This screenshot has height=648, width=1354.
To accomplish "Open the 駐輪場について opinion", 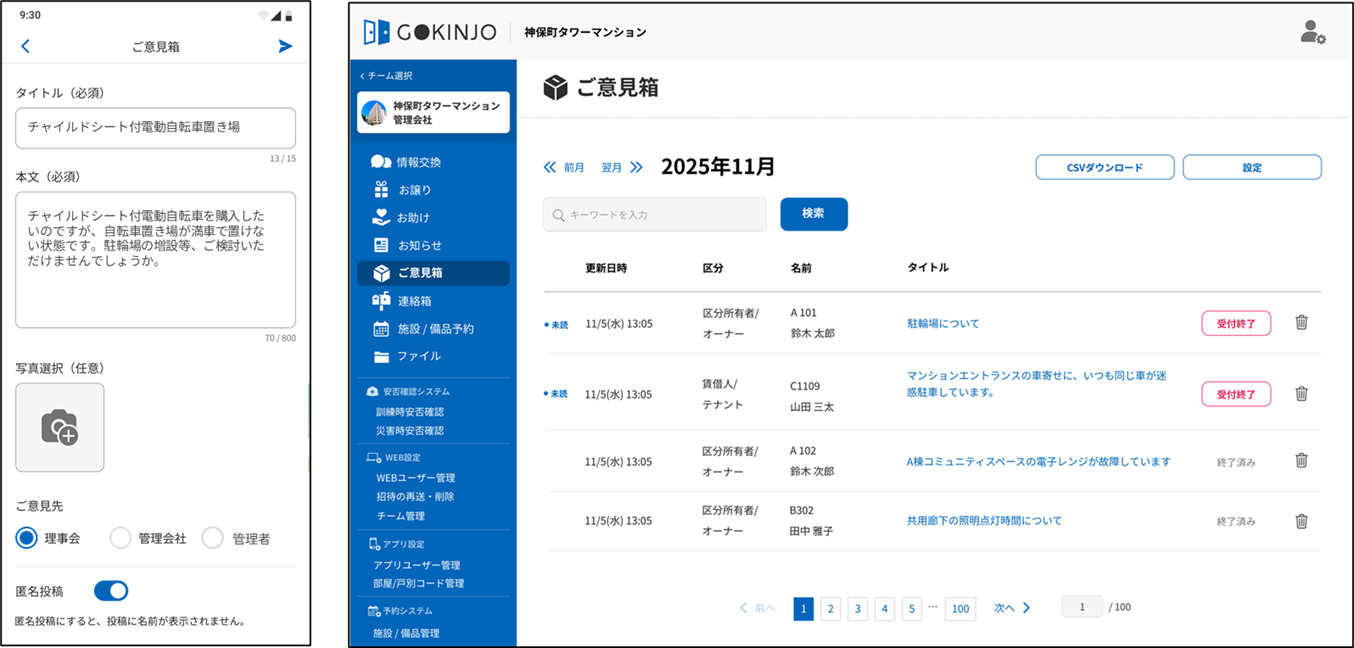I will (x=943, y=323).
